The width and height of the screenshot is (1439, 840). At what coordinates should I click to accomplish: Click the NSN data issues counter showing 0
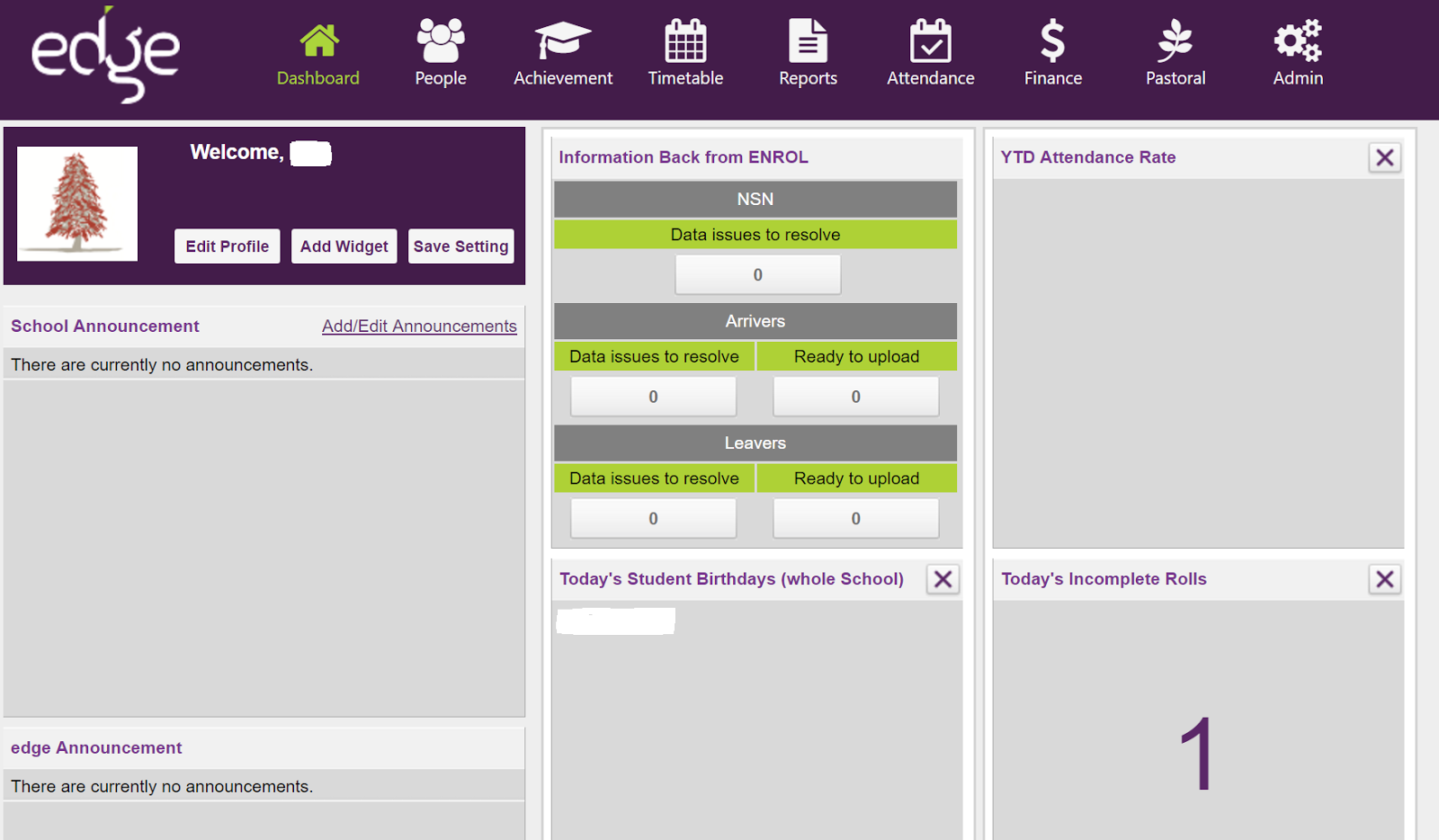(757, 274)
